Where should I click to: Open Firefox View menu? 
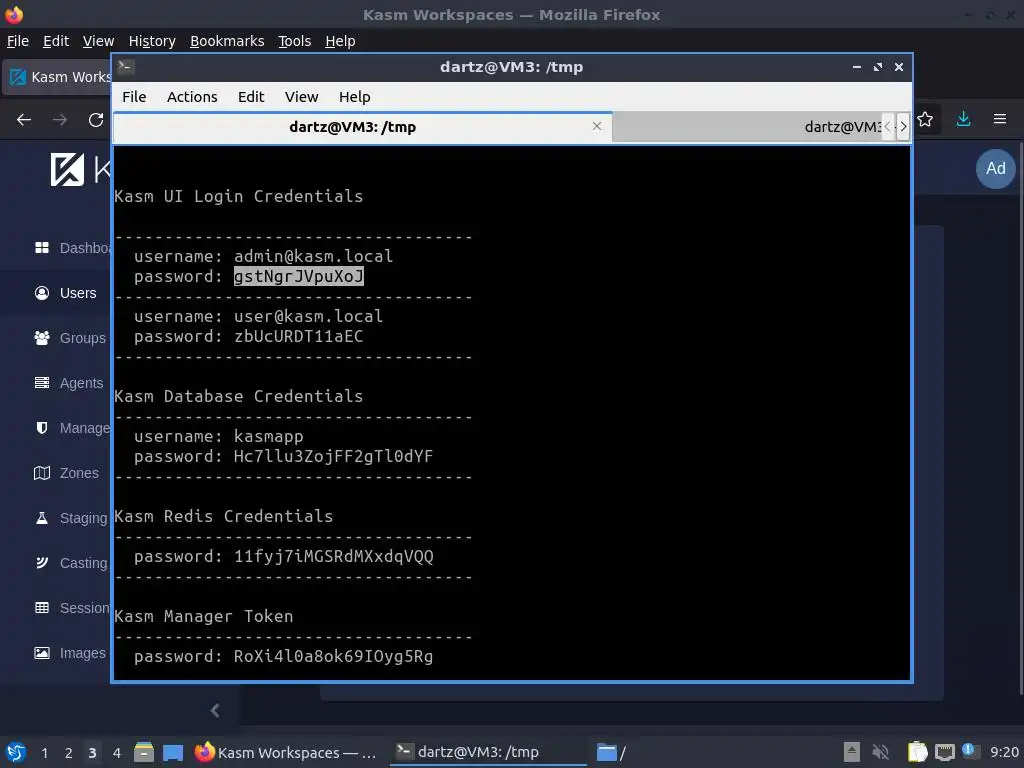pyautogui.click(x=99, y=41)
